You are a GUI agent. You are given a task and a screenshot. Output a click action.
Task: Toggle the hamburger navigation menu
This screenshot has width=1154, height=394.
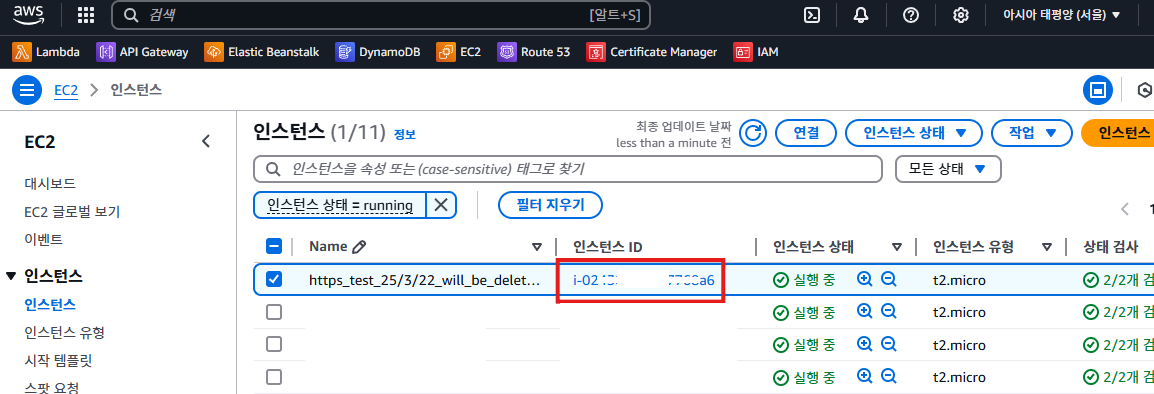[x=27, y=90]
